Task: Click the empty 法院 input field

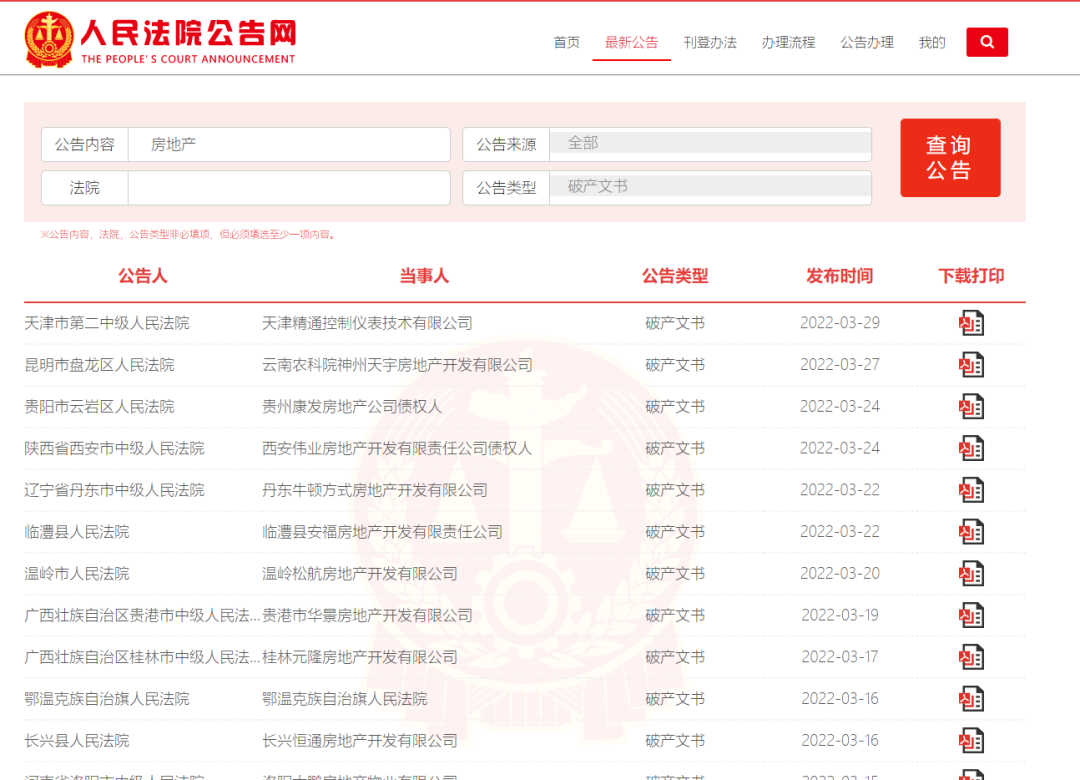Action: [x=288, y=187]
